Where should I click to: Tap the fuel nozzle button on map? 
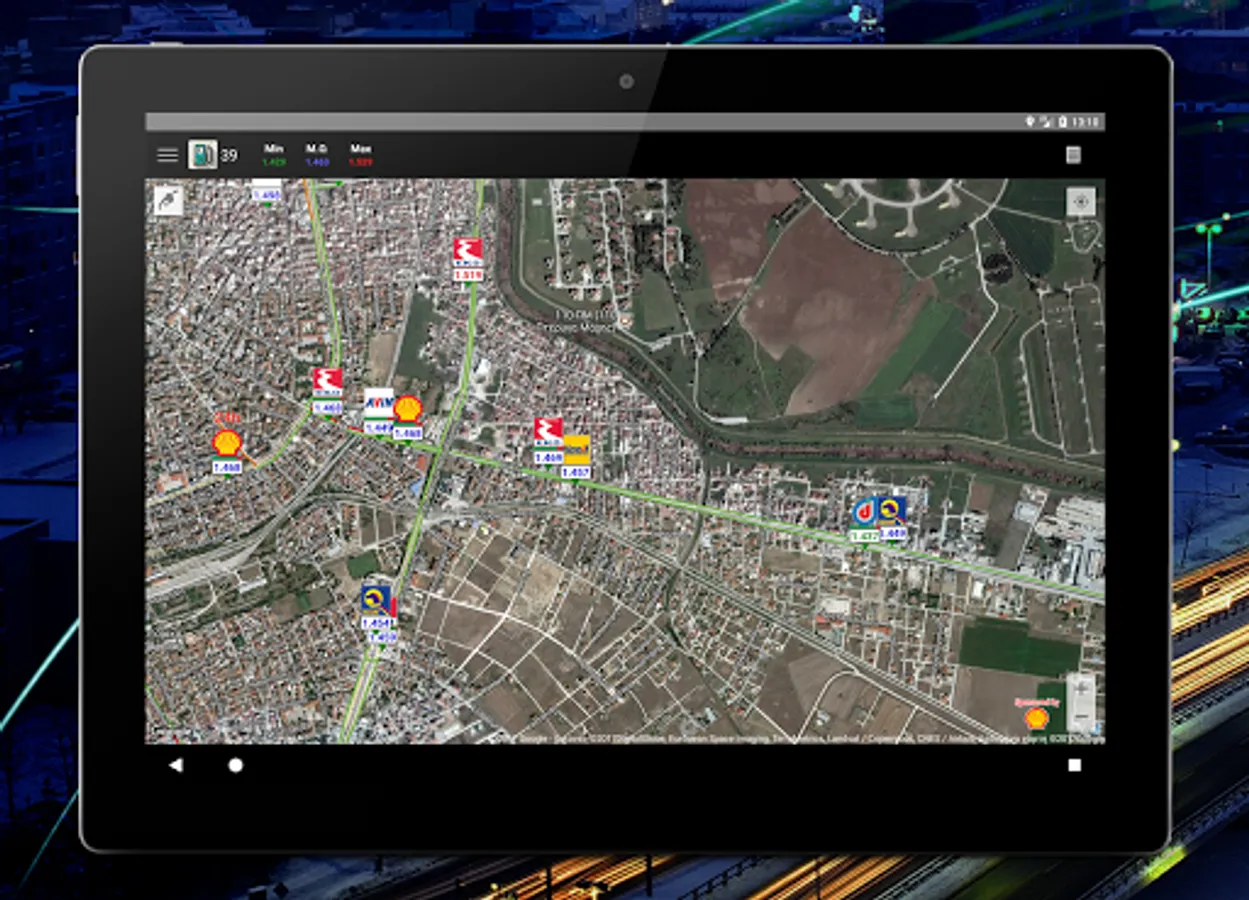(x=168, y=201)
